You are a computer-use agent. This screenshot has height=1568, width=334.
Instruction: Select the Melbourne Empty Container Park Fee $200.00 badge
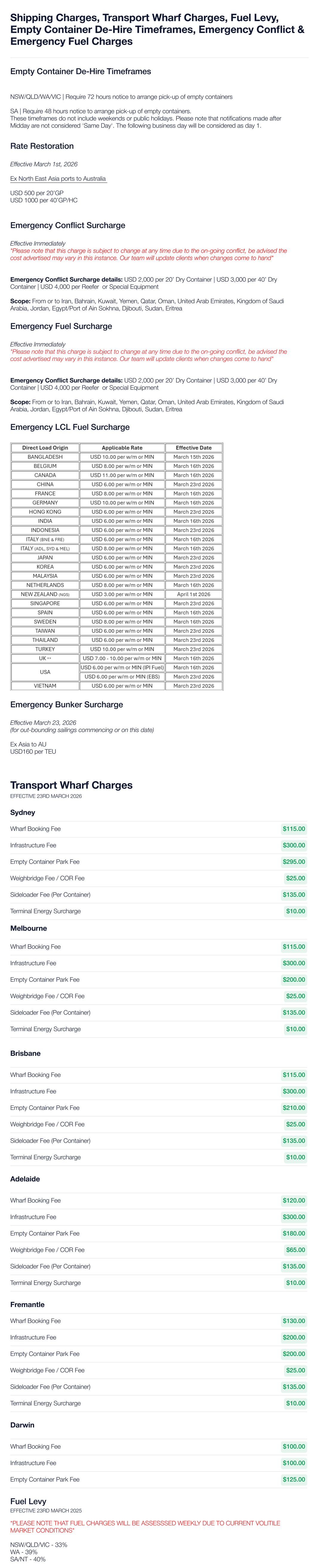click(294, 979)
